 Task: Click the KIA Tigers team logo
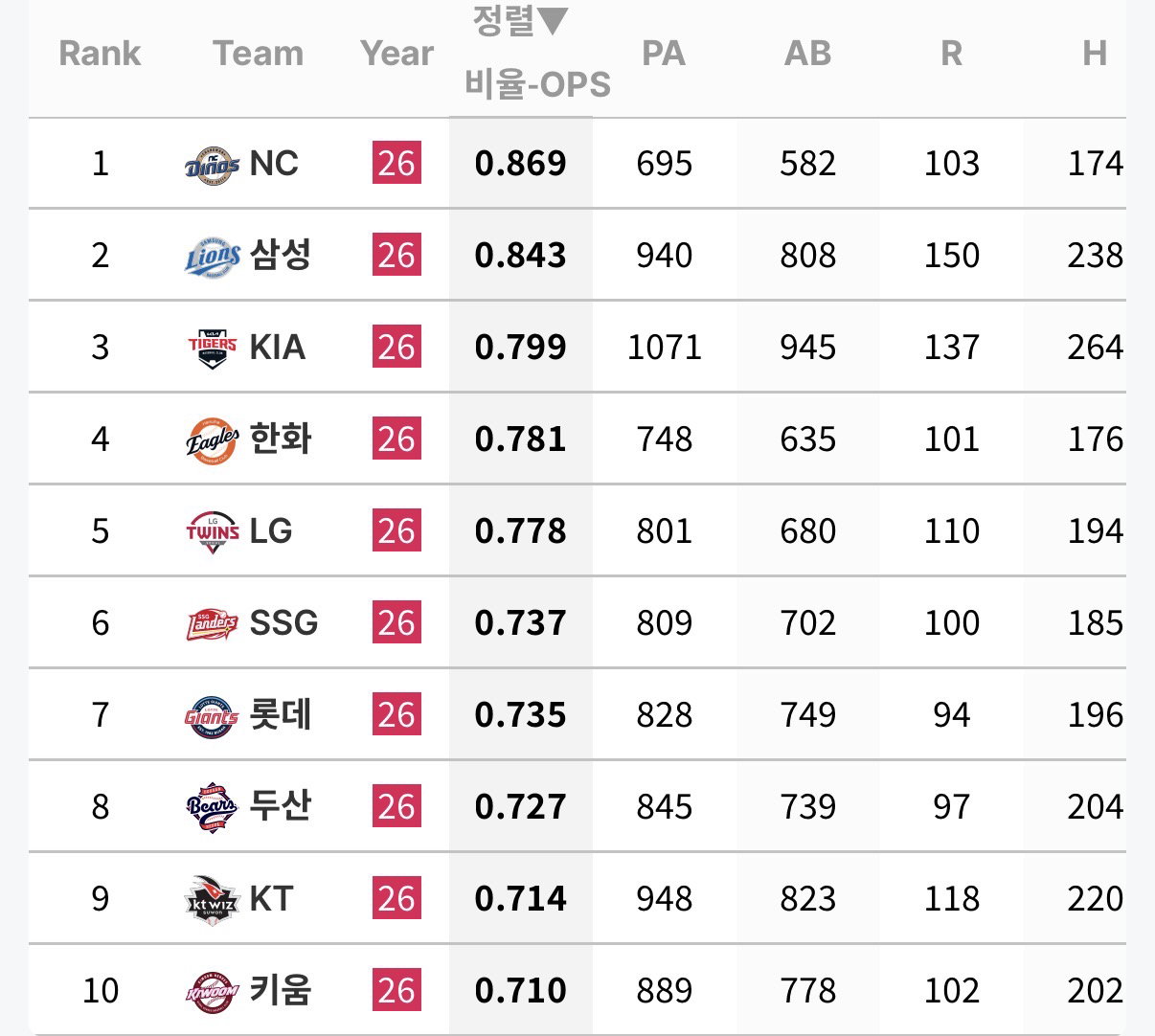212,348
